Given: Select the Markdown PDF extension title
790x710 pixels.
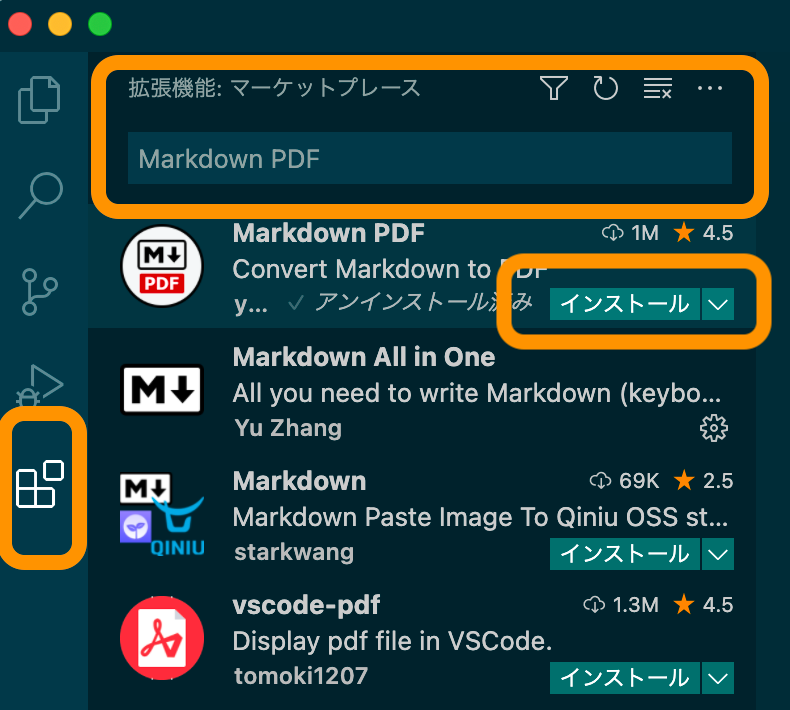Looking at the screenshot, I should click(x=328, y=233).
